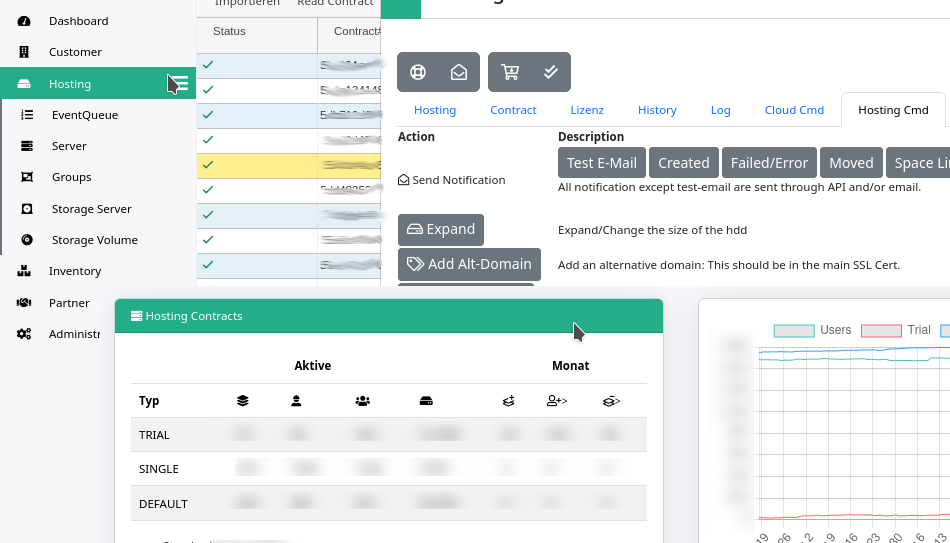Select the yellow highlighted contract row

click(x=288, y=165)
